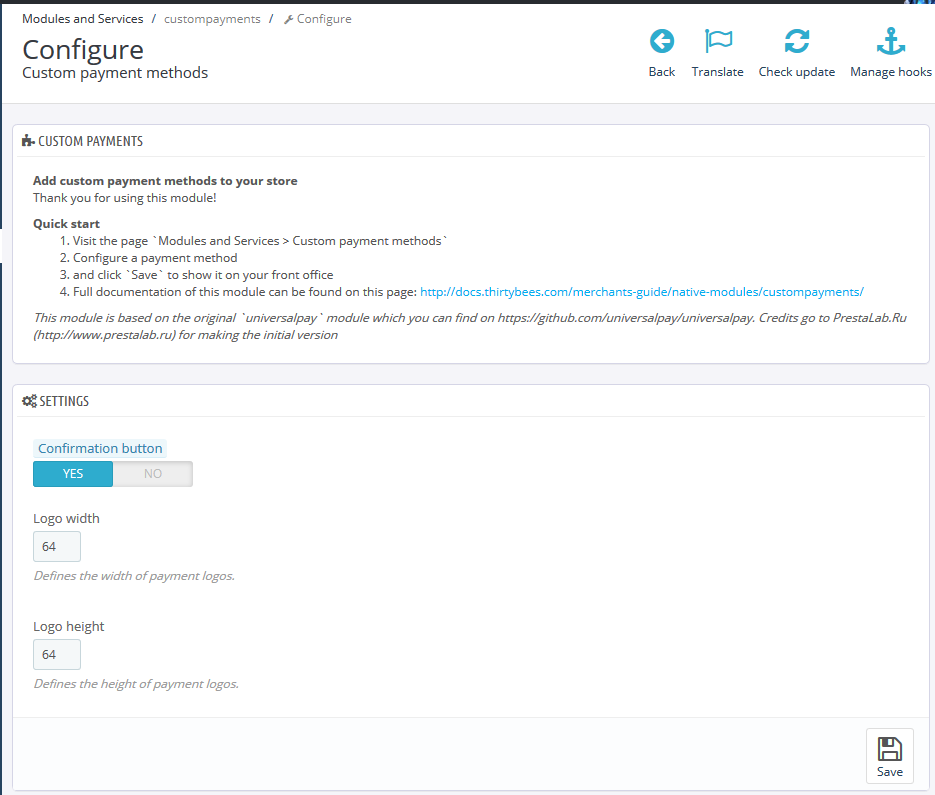The height and width of the screenshot is (795, 935).
Task: Click the Configure page title
Action: coord(83,49)
